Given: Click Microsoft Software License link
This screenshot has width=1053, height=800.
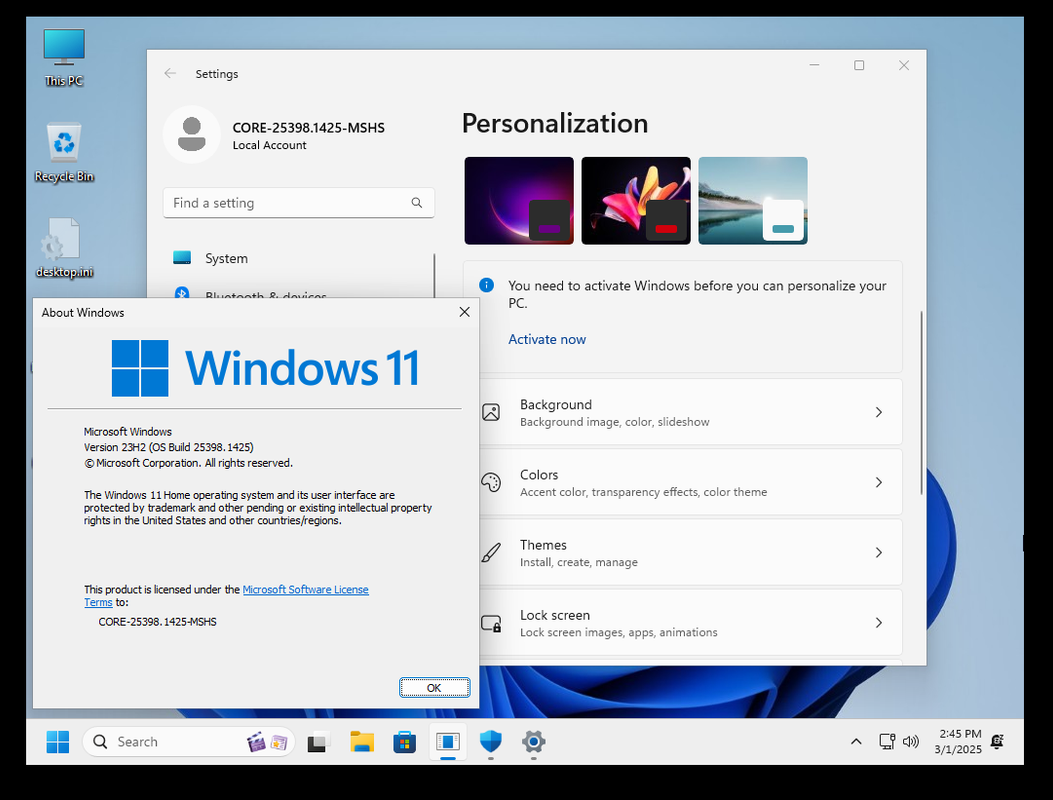Looking at the screenshot, I should pos(306,589).
